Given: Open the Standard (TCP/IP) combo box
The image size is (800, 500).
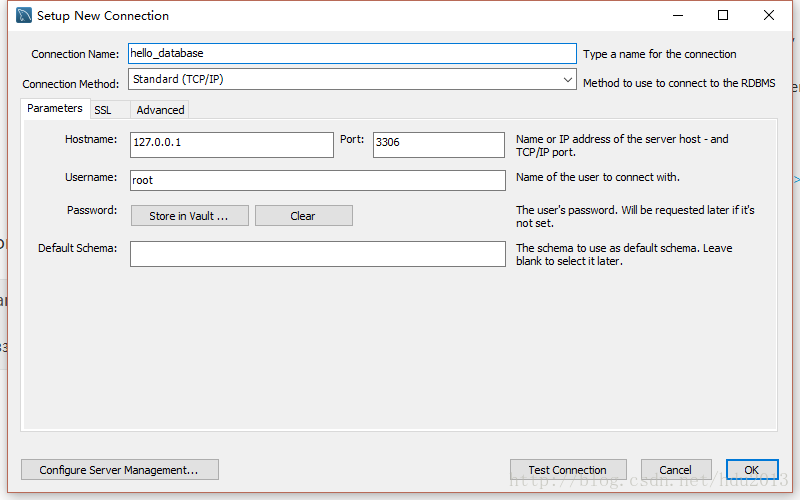Looking at the screenshot, I should pyautogui.click(x=352, y=80).
